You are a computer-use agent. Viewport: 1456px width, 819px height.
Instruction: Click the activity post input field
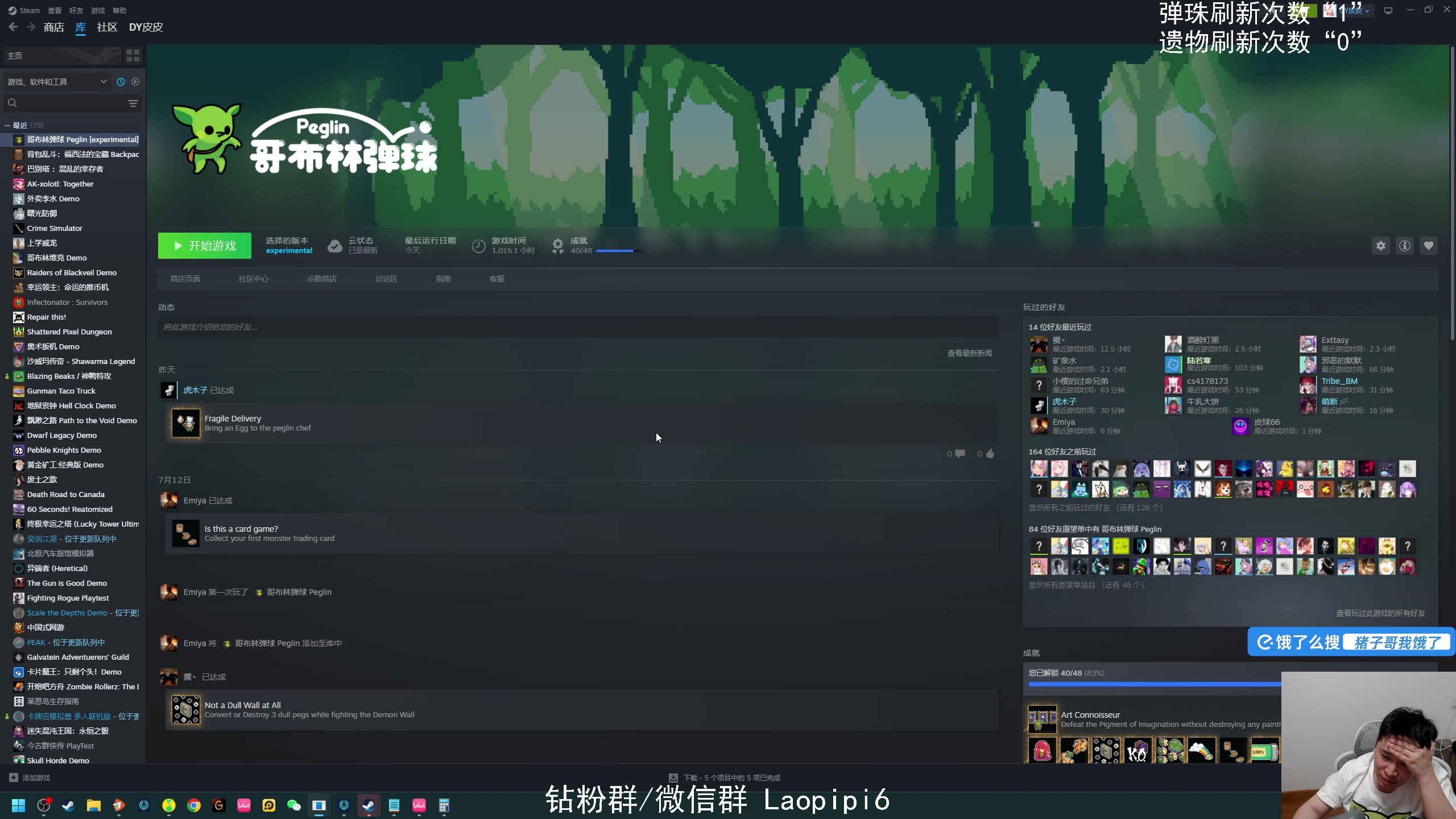pyautogui.click(x=578, y=327)
